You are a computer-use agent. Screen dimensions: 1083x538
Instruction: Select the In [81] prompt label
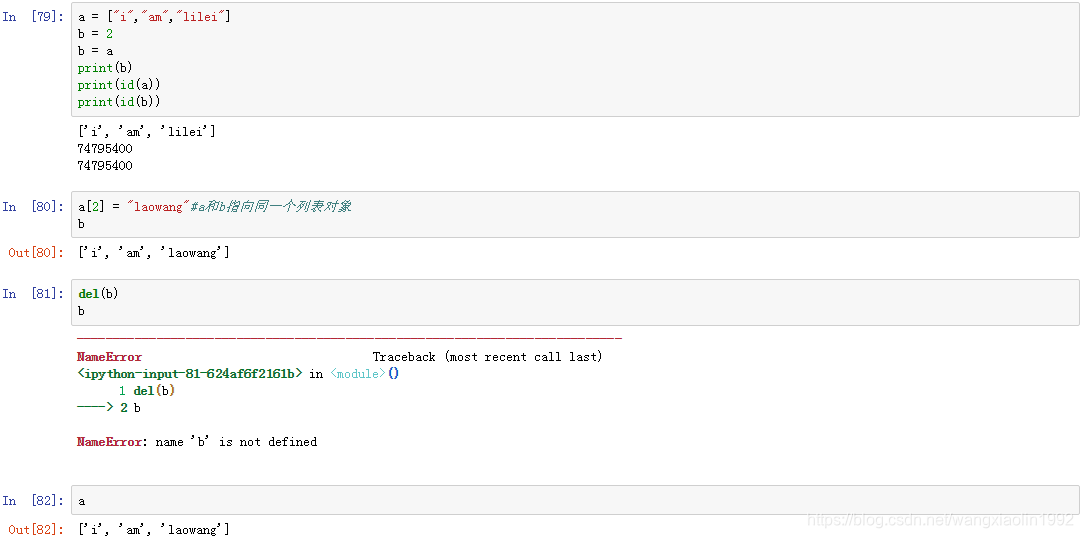pos(32,294)
